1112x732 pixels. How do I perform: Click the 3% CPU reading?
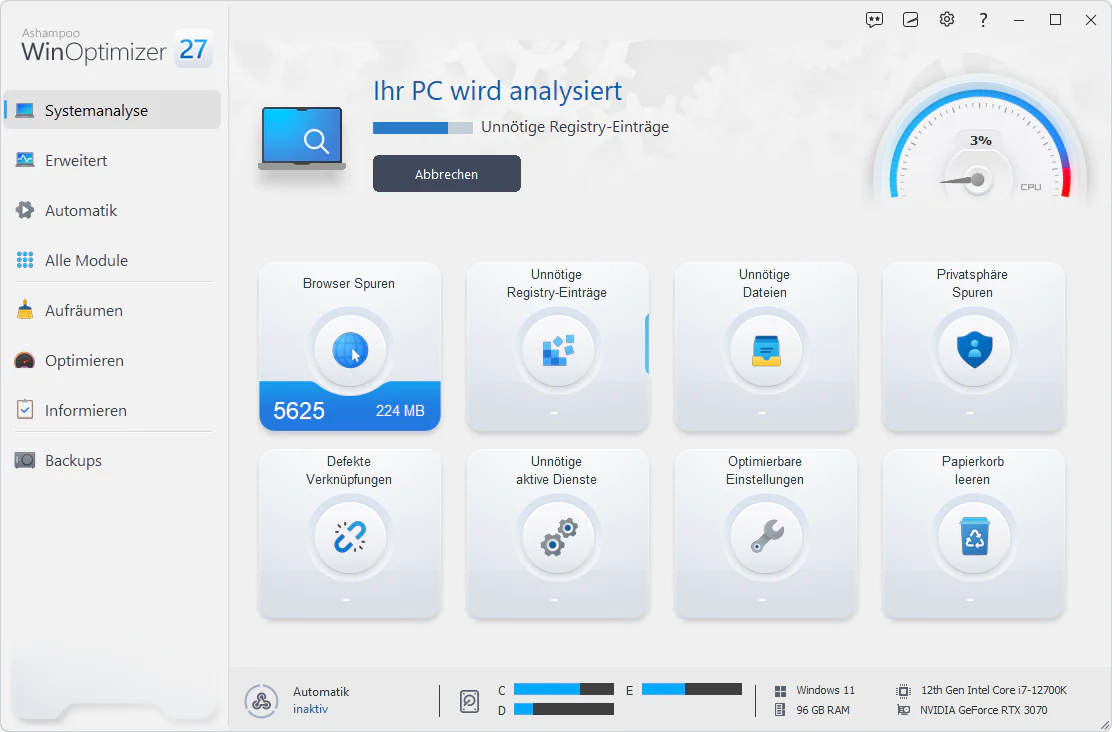981,140
